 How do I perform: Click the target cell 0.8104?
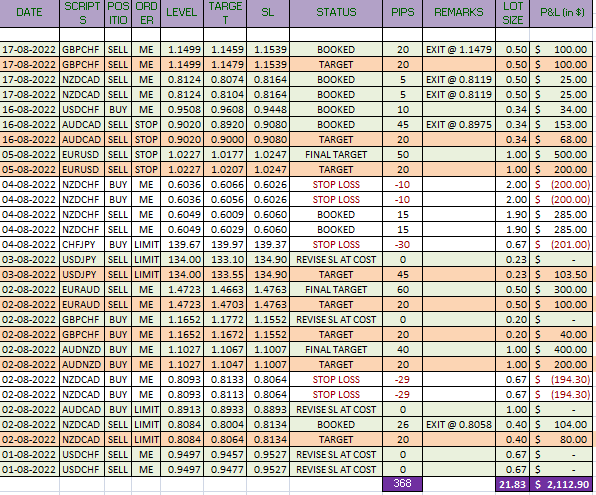(225, 95)
